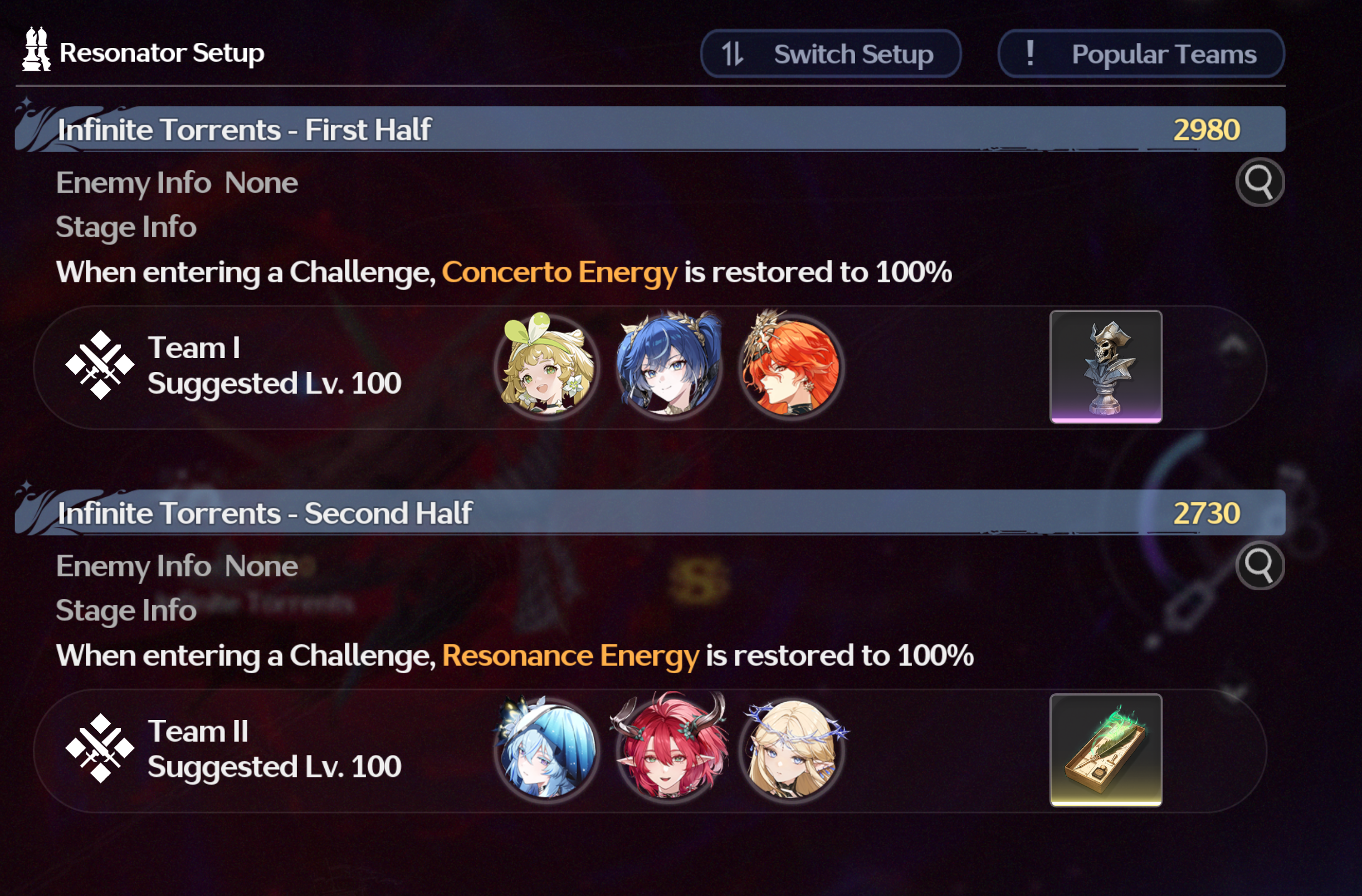Open the skull pirate bust token for Team I
Screen dimensions: 1362x896
[1106, 367]
